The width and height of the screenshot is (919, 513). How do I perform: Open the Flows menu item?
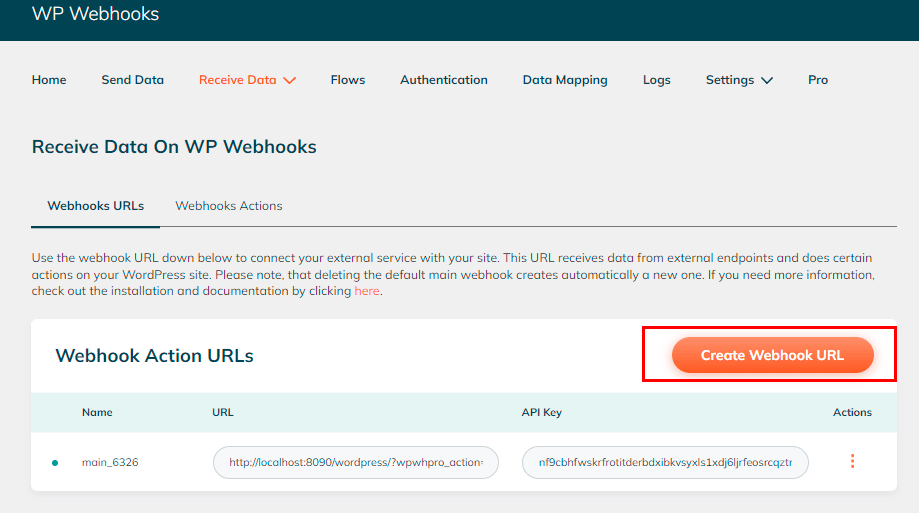(348, 80)
